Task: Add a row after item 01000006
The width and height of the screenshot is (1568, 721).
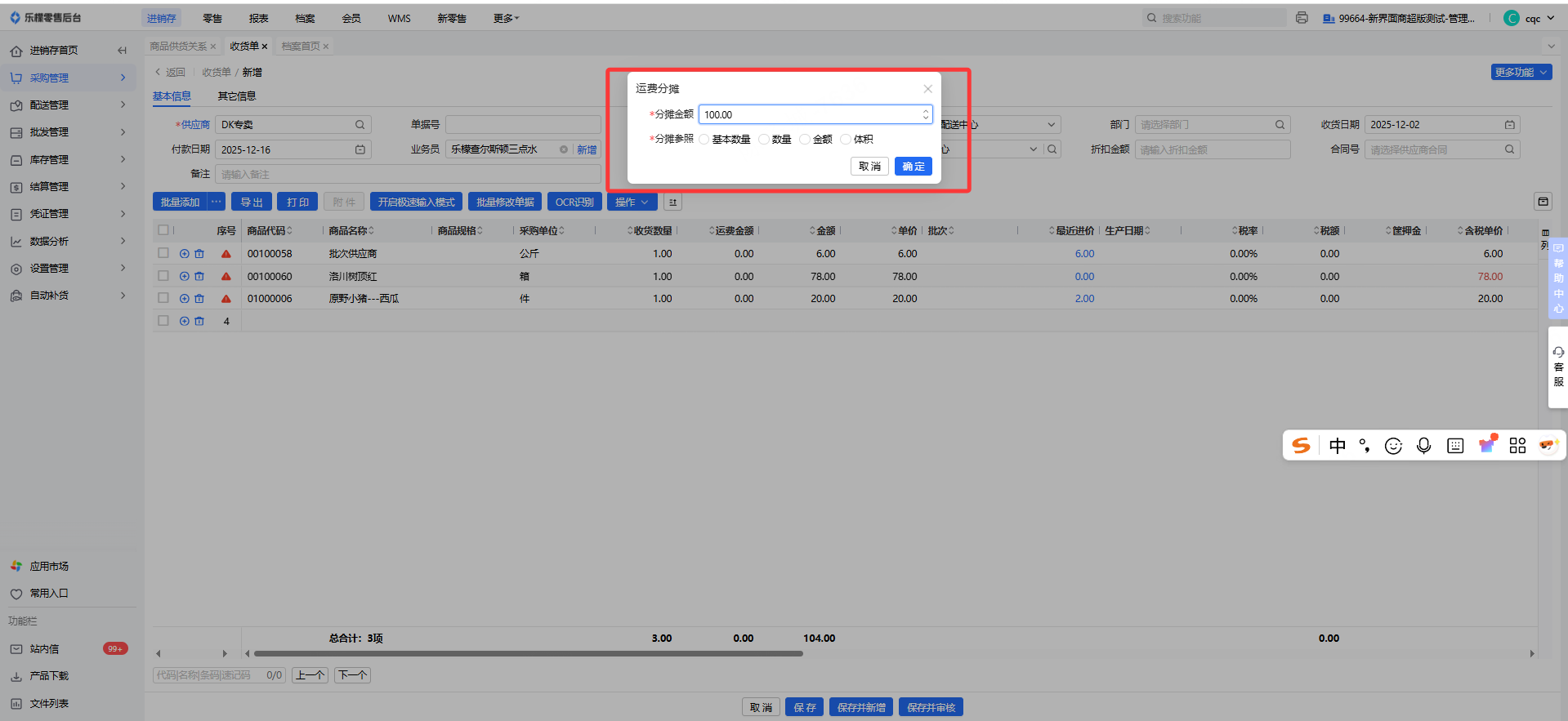Action: point(185,299)
